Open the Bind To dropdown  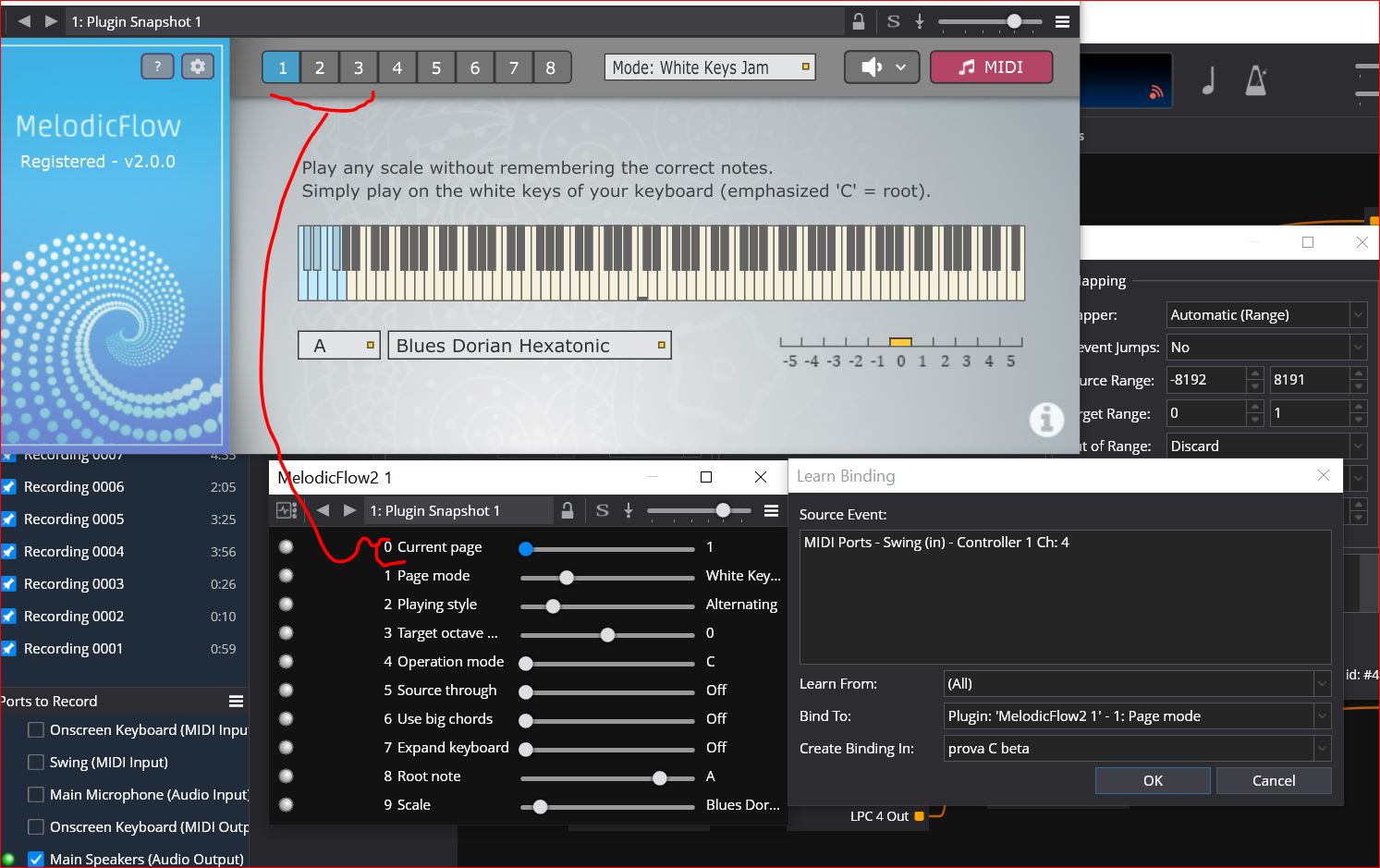tap(1138, 716)
